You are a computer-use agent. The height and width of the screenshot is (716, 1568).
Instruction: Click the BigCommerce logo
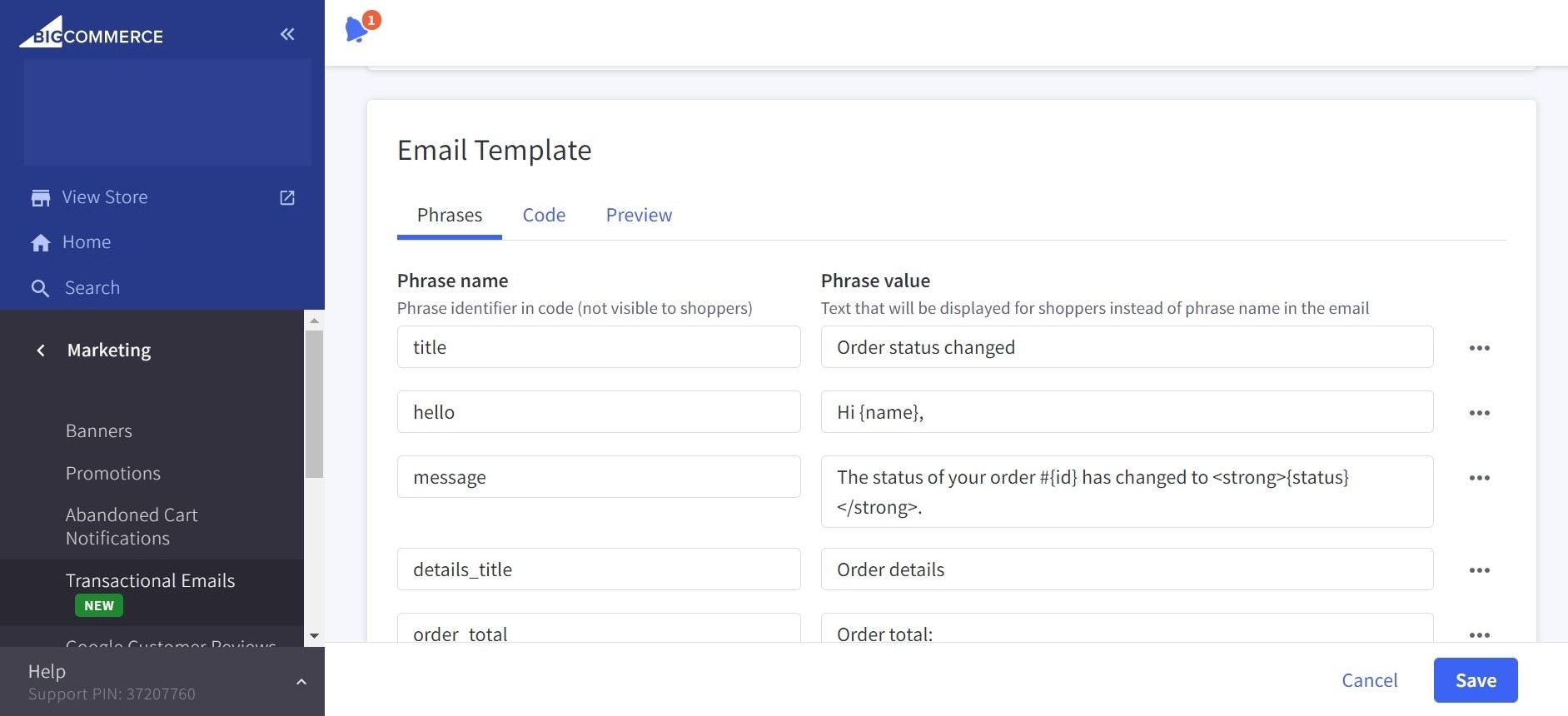point(92,33)
